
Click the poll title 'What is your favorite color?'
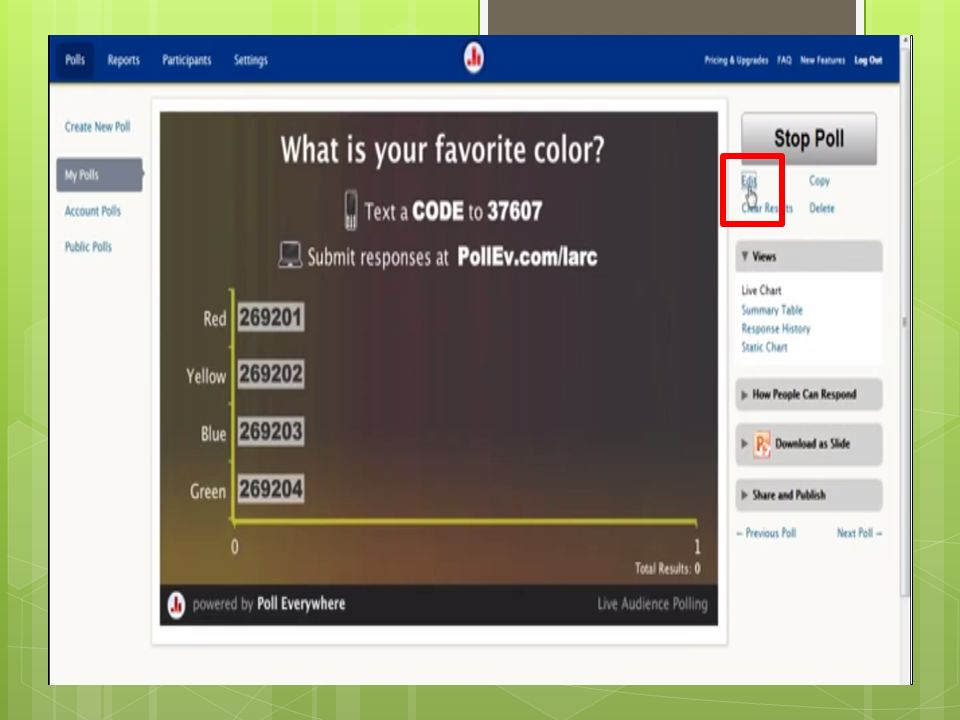(x=442, y=150)
